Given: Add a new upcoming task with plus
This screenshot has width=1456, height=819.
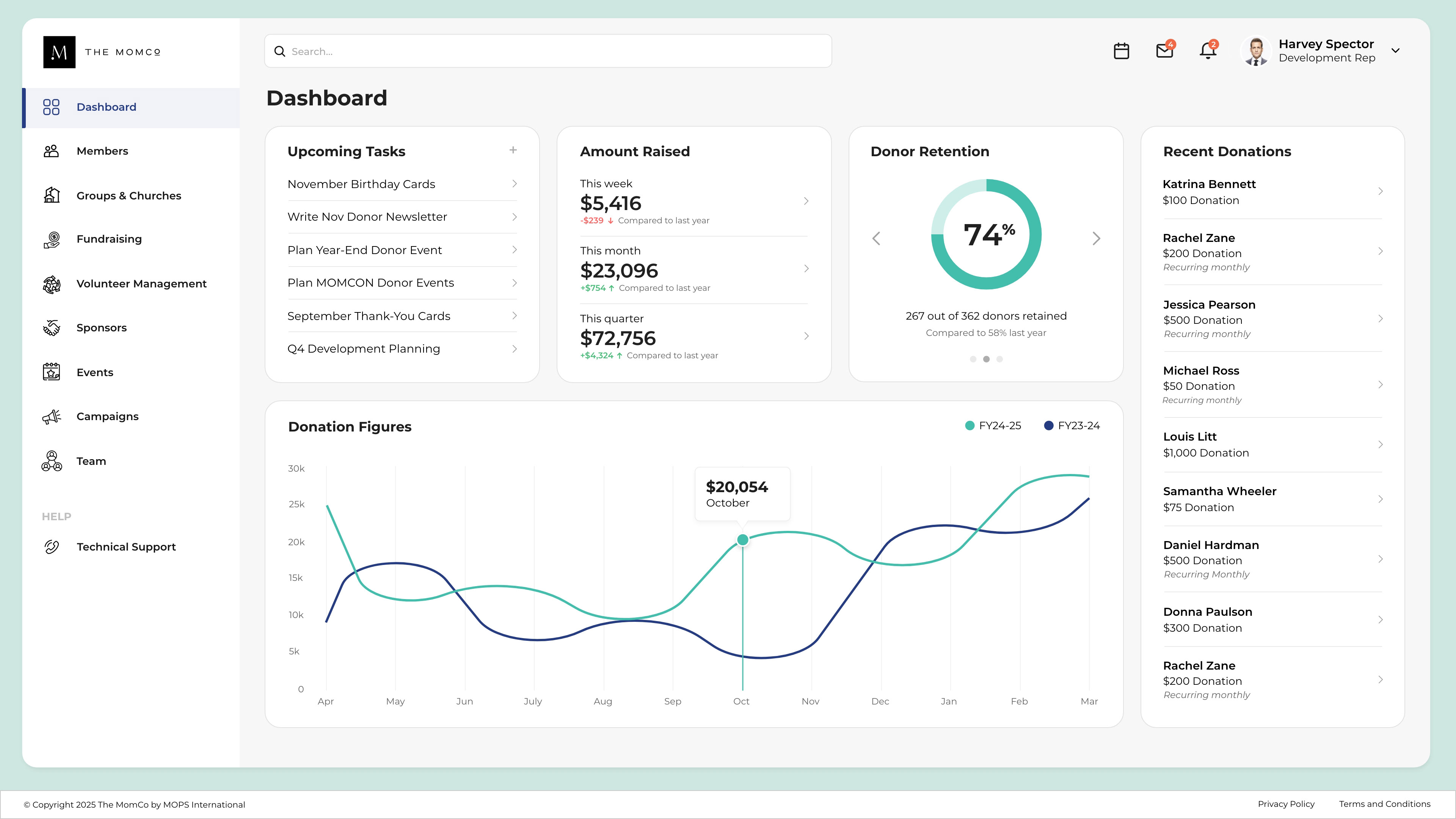Looking at the screenshot, I should click(x=513, y=151).
